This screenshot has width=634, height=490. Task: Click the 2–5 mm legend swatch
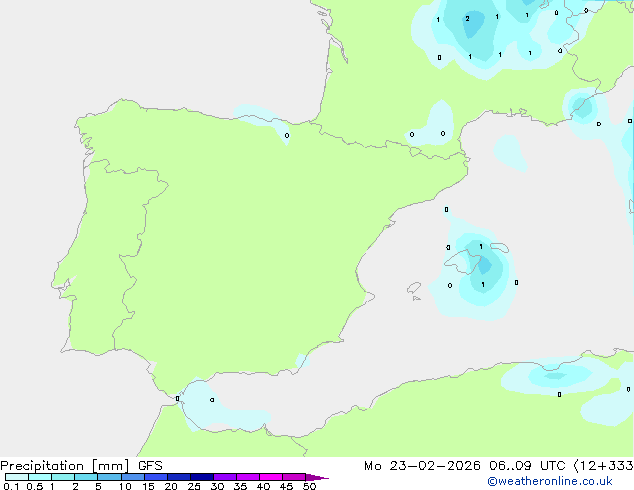[x=86, y=477]
